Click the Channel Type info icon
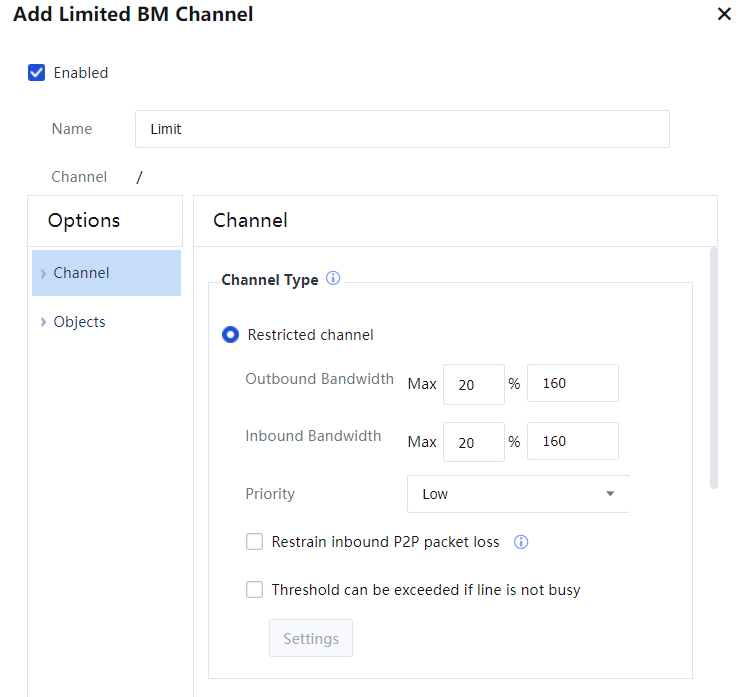The image size is (741, 697). coord(333,279)
